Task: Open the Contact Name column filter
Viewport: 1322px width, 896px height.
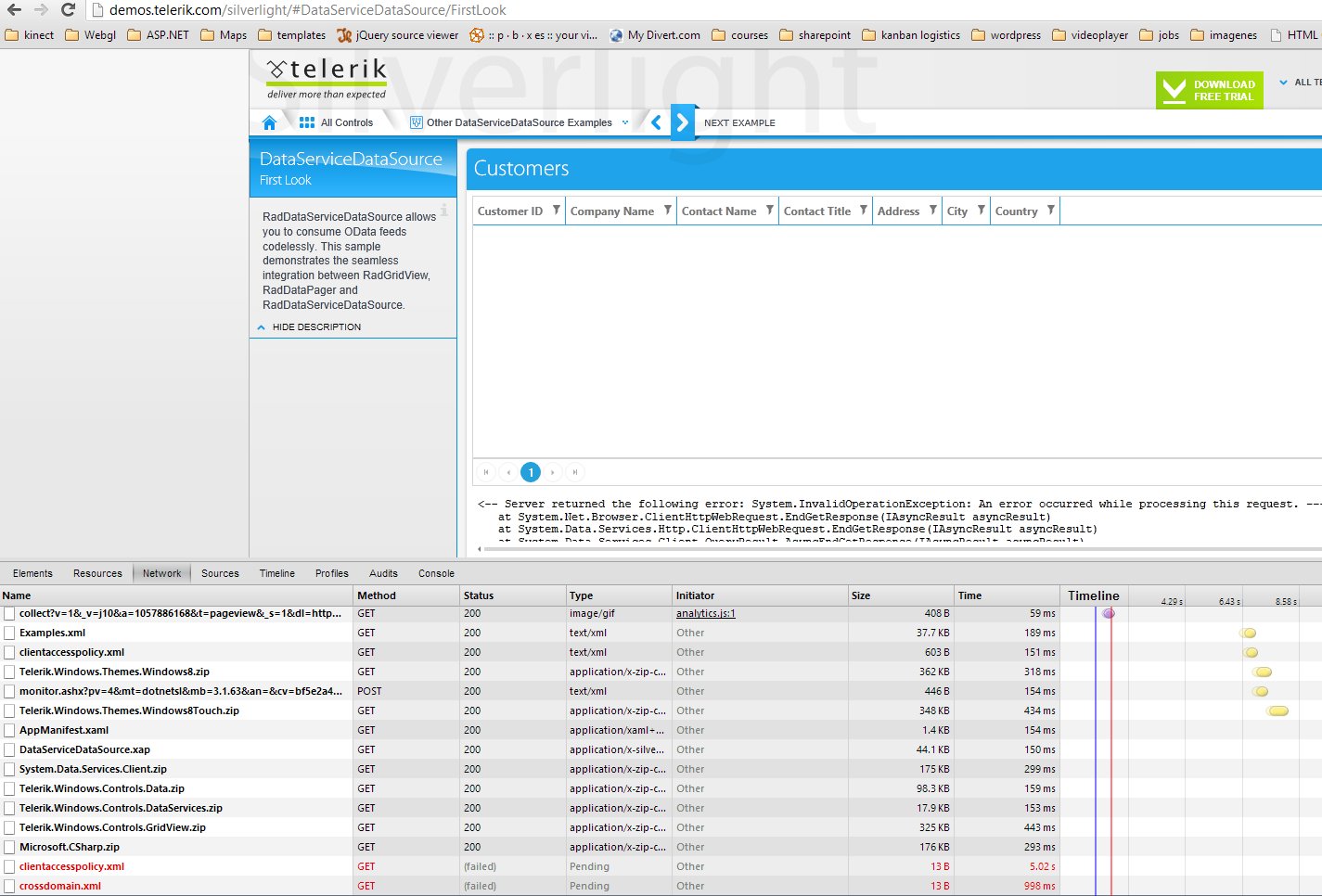Action: pyautogui.click(x=770, y=211)
